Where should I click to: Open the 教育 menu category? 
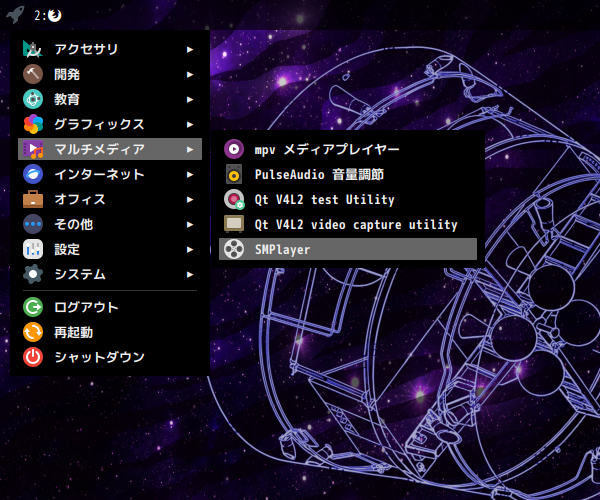coord(110,99)
